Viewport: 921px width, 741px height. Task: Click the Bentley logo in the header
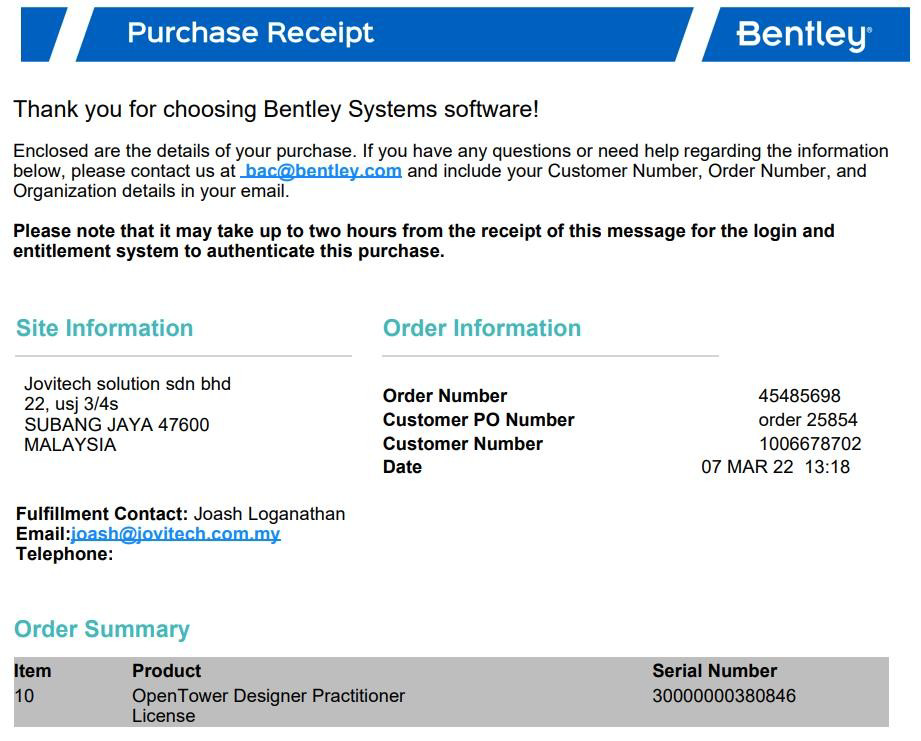click(x=803, y=35)
